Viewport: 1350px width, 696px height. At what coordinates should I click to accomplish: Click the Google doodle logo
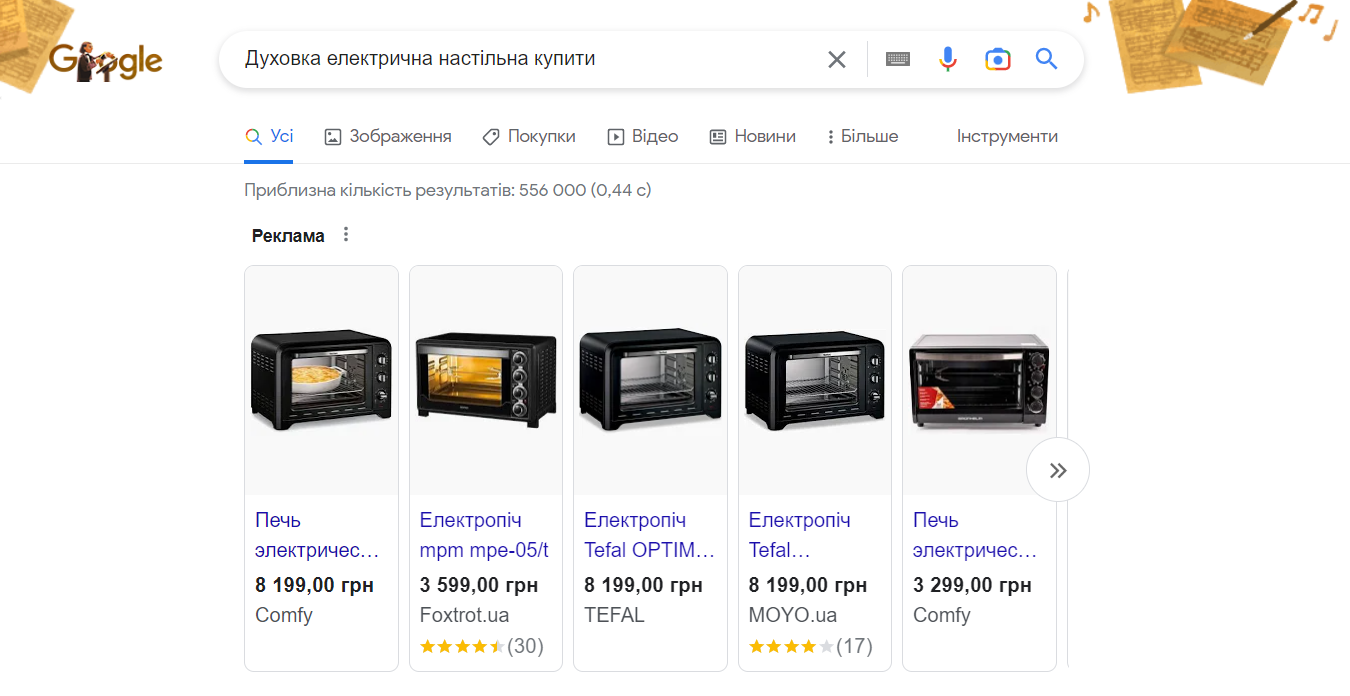[105, 61]
